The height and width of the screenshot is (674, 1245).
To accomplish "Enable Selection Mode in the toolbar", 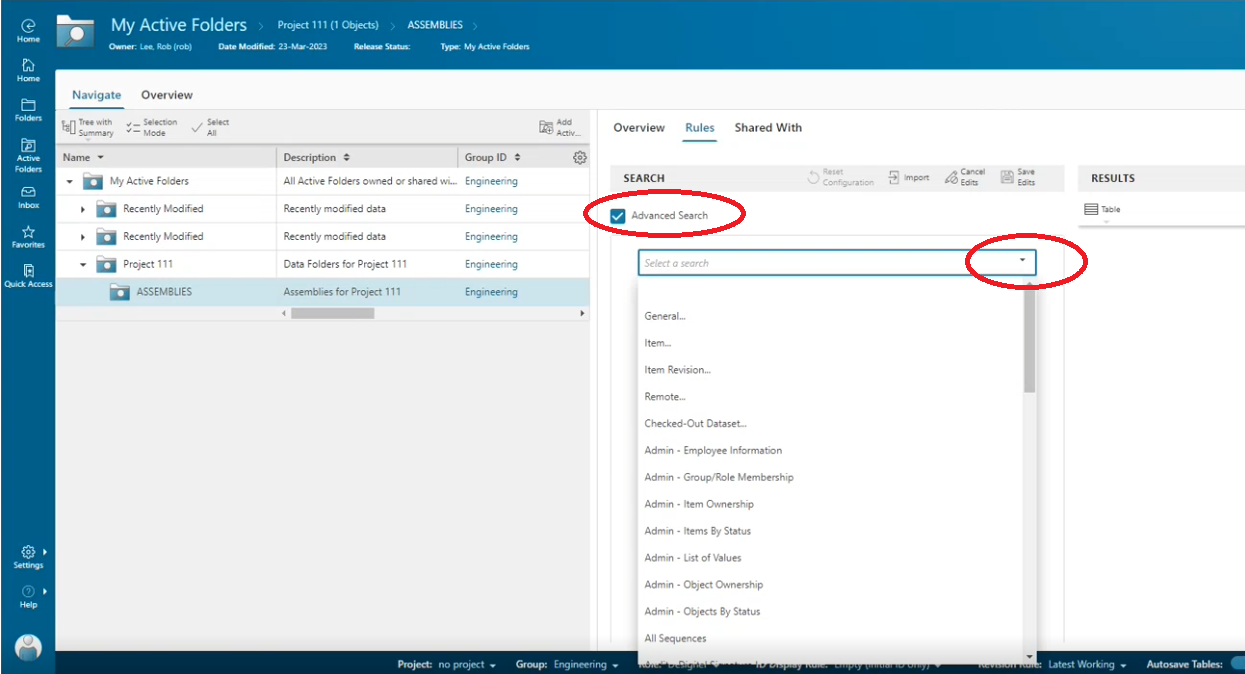I will (x=148, y=125).
